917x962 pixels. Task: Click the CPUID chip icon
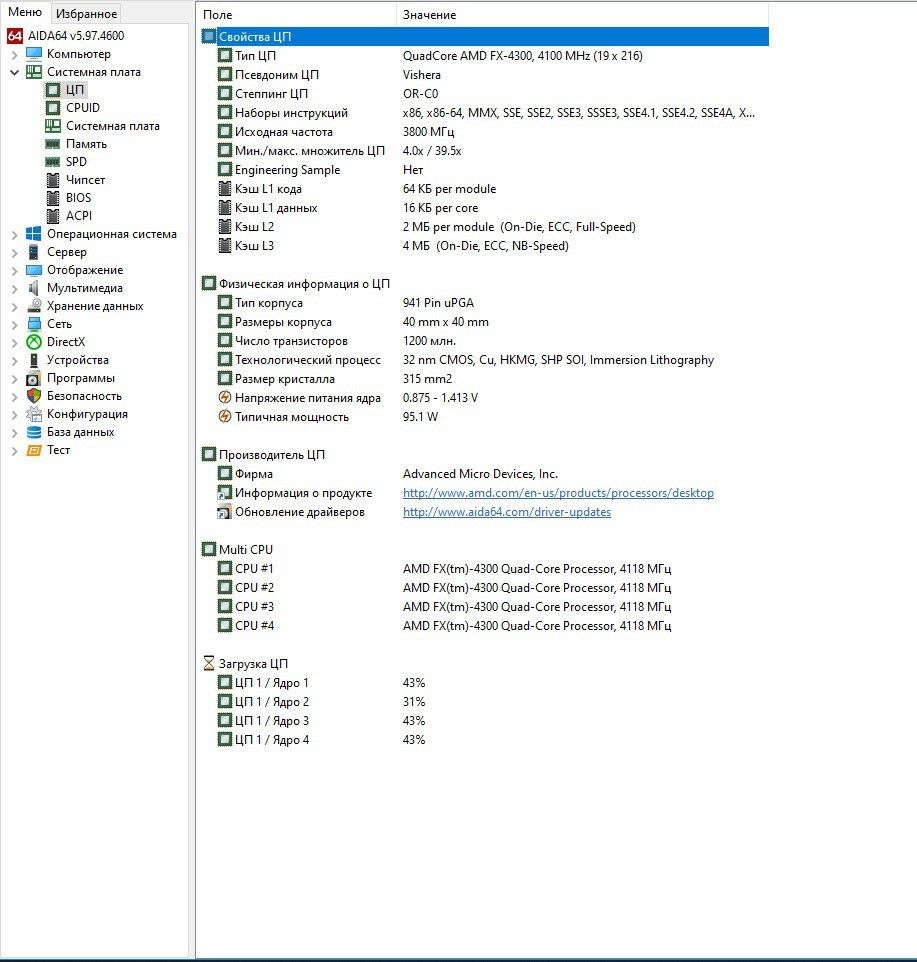point(53,108)
